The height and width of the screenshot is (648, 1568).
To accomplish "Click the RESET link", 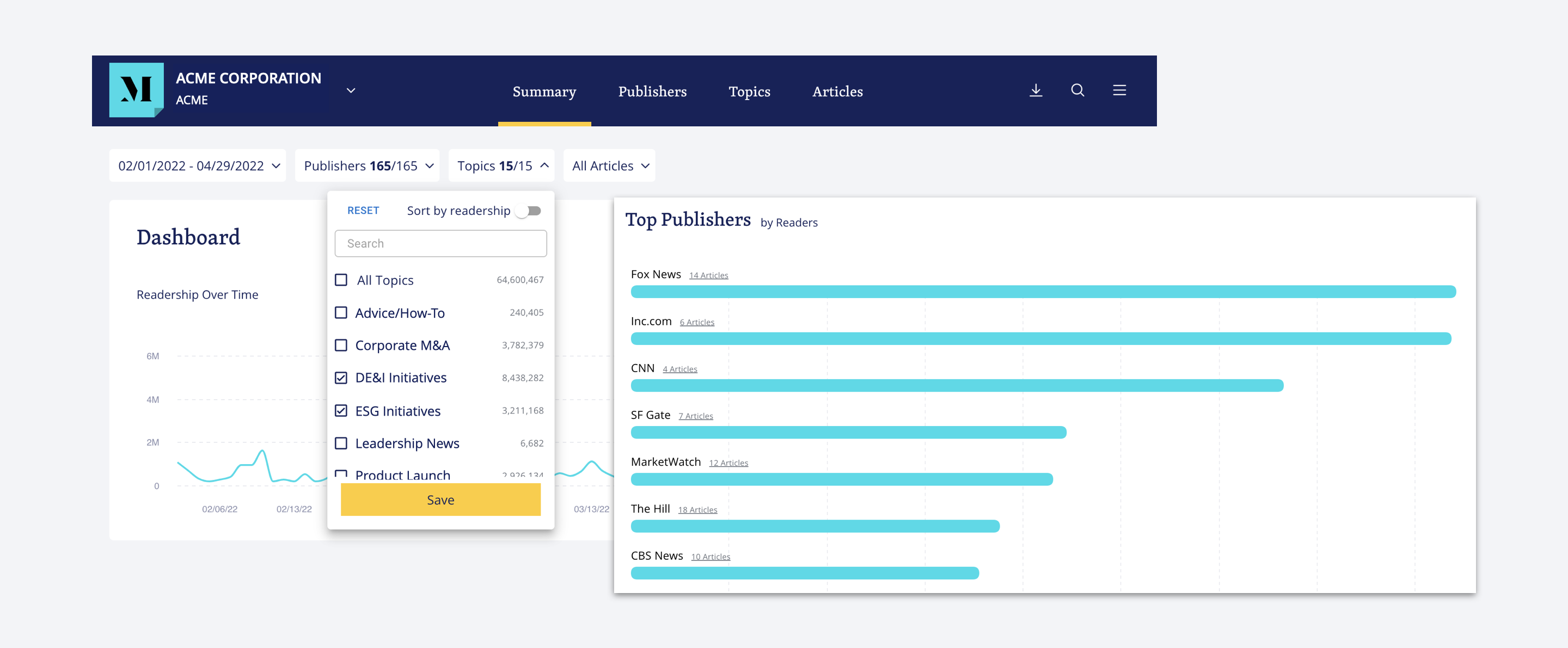I will click(363, 211).
